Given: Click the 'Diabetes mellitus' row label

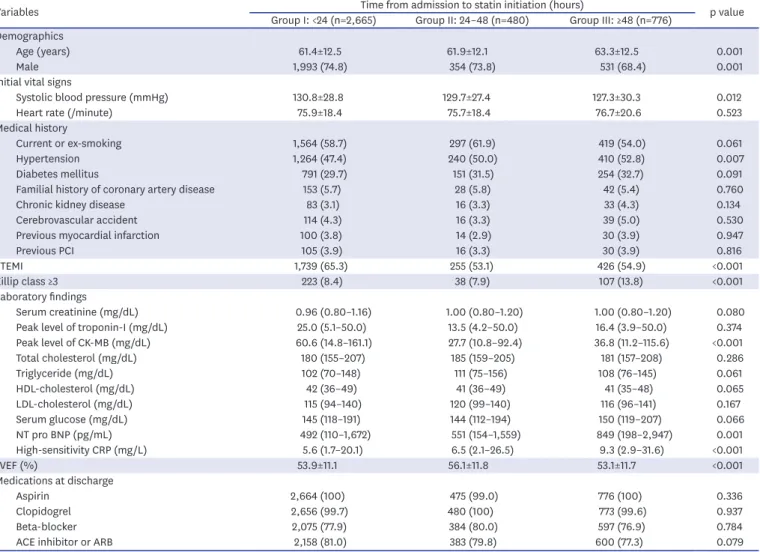Looking at the screenshot, I should coord(57,174).
